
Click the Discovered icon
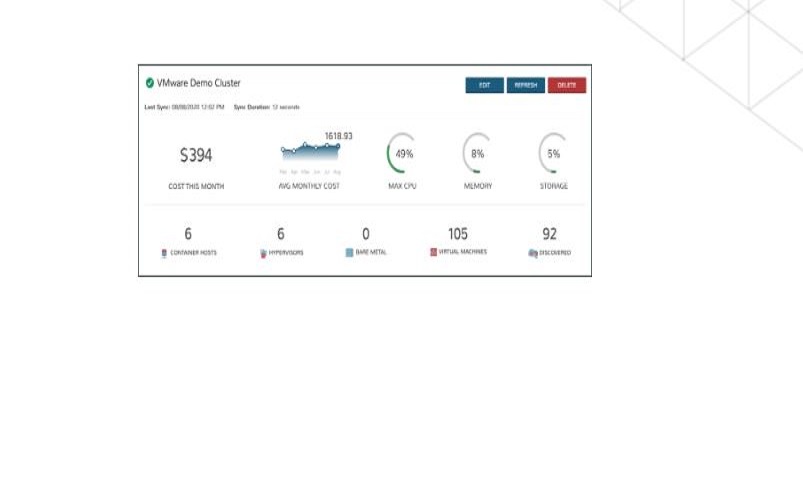(x=533, y=253)
